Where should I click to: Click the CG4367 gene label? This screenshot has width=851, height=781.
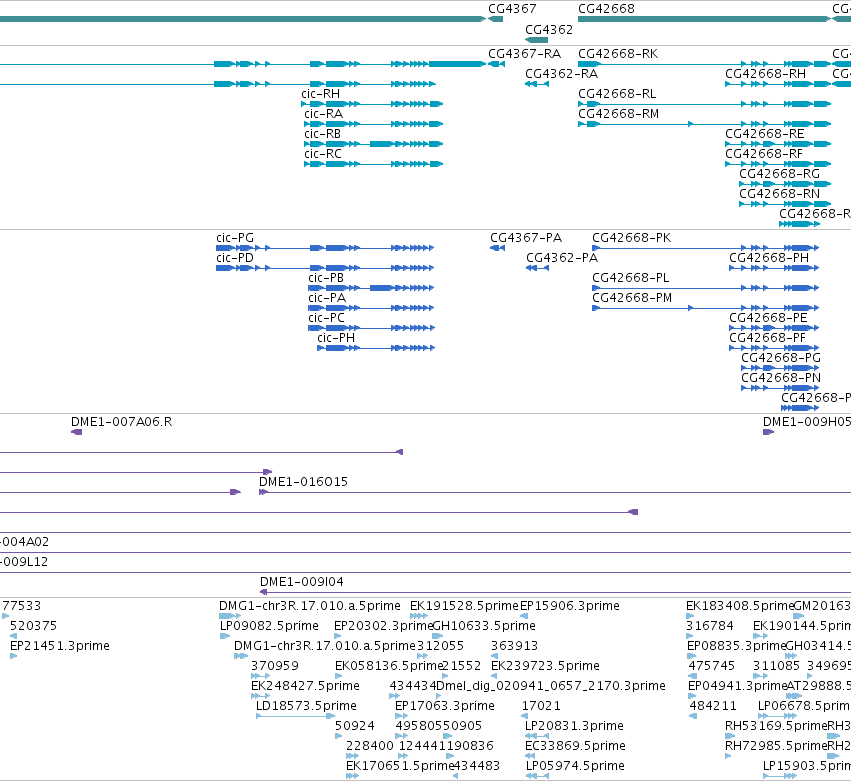pos(512,9)
